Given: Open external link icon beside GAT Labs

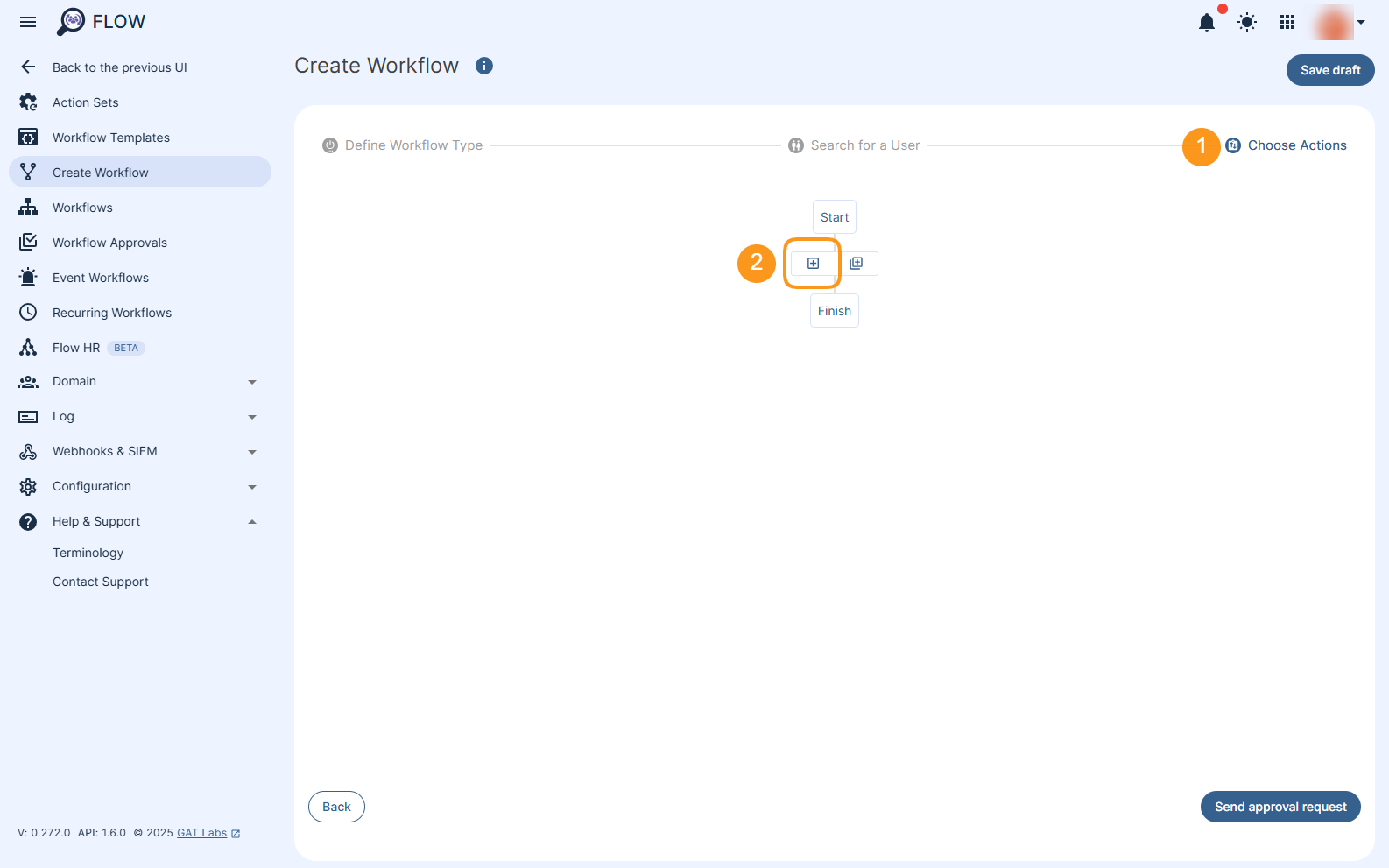Looking at the screenshot, I should (x=236, y=834).
